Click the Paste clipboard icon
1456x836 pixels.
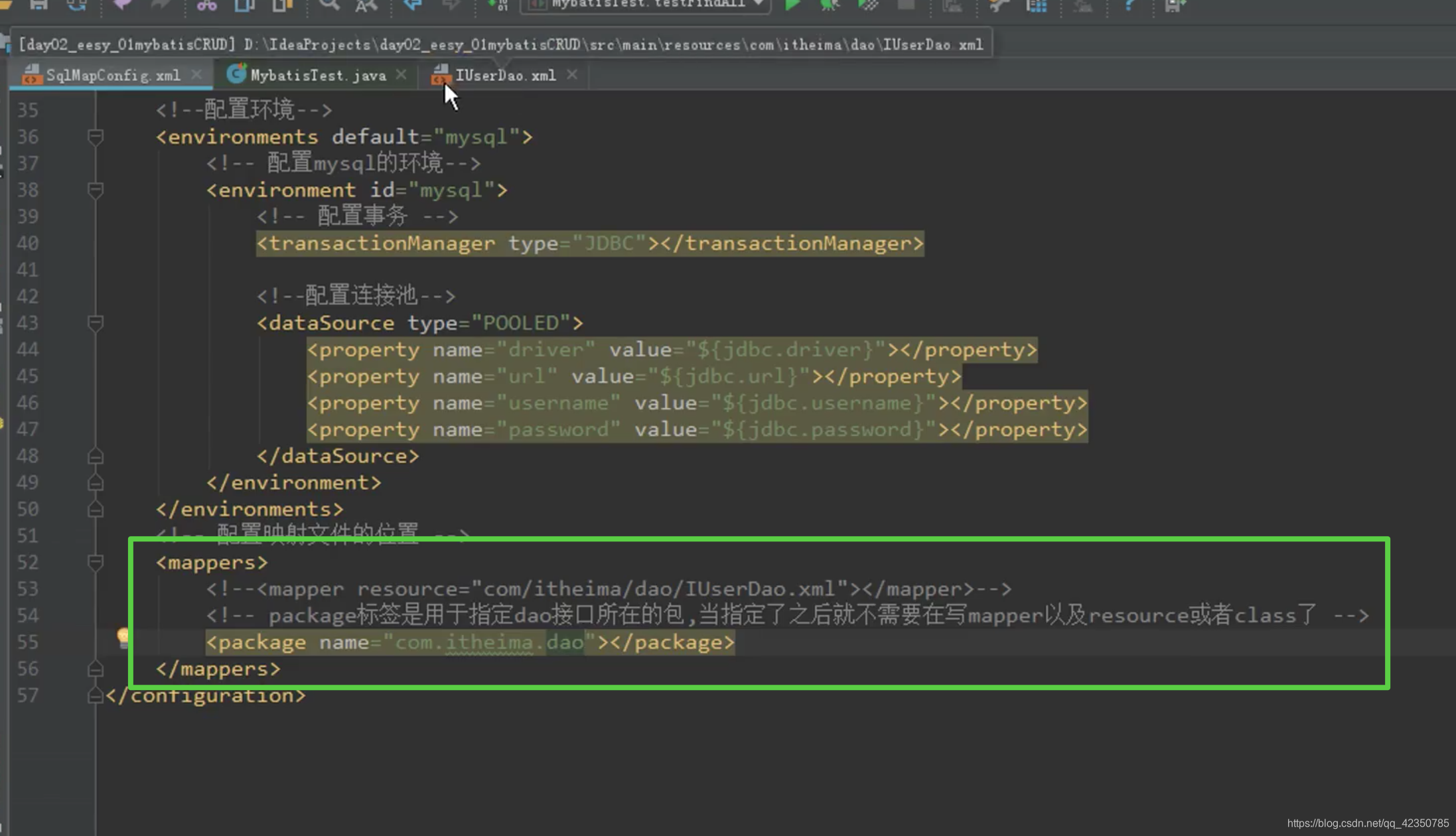[x=282, y=5]
